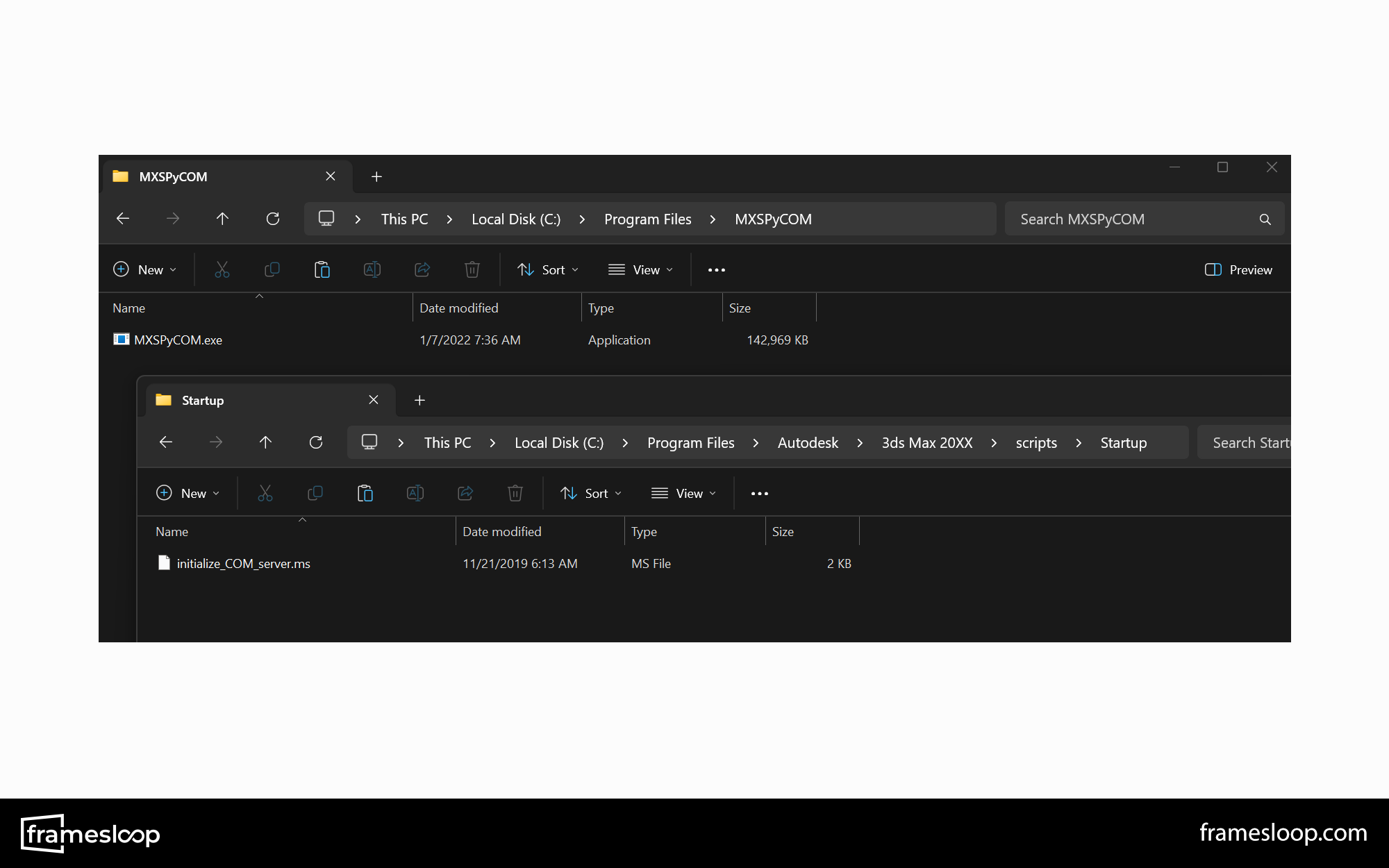The height and width of the screenshot is (868, 1389).
Task: Click Rename icon in Startup toolbar
Action: [415, 493]
